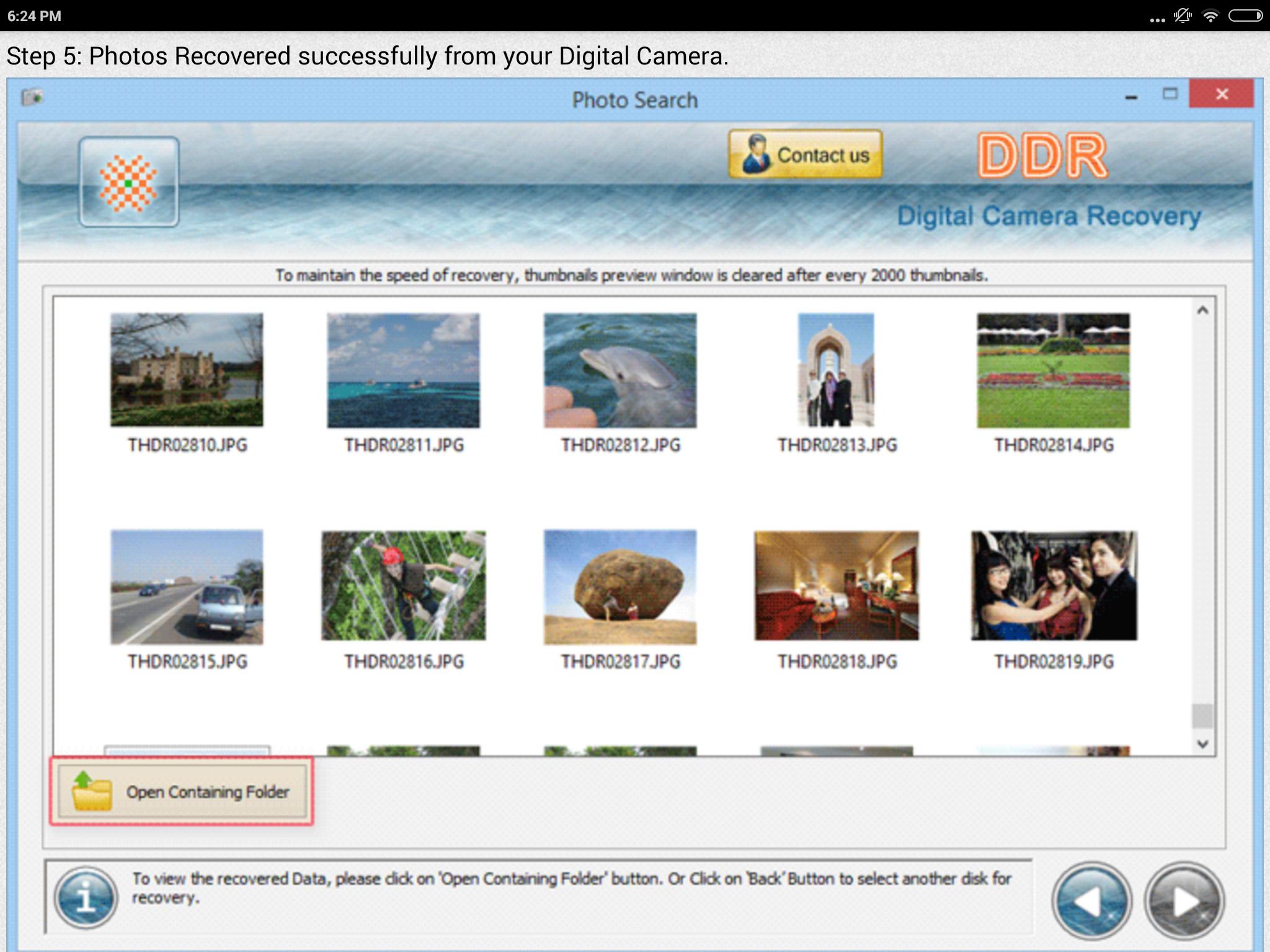Select castle thumbnail THDR02810.JPG
Image resolution: width=1270 pixels, height=952 pixels.
point(187,370)
